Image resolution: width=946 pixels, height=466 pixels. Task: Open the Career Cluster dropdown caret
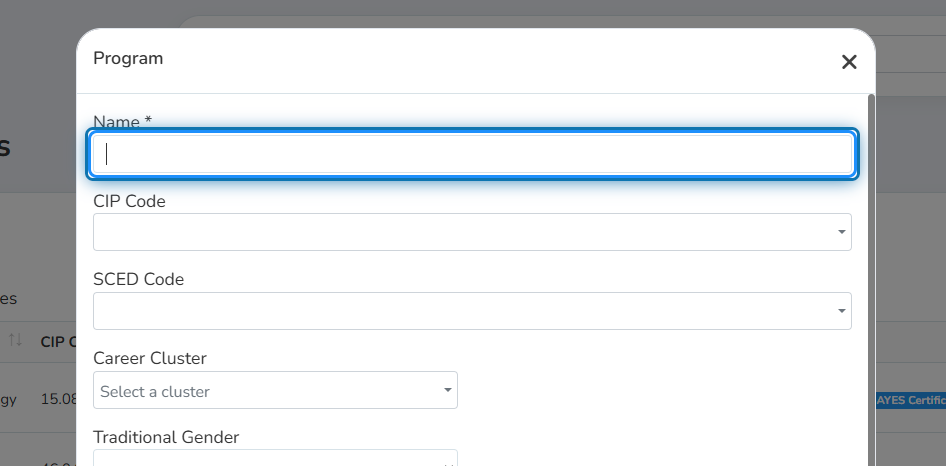pyautogui.click(x=448, y=390)
